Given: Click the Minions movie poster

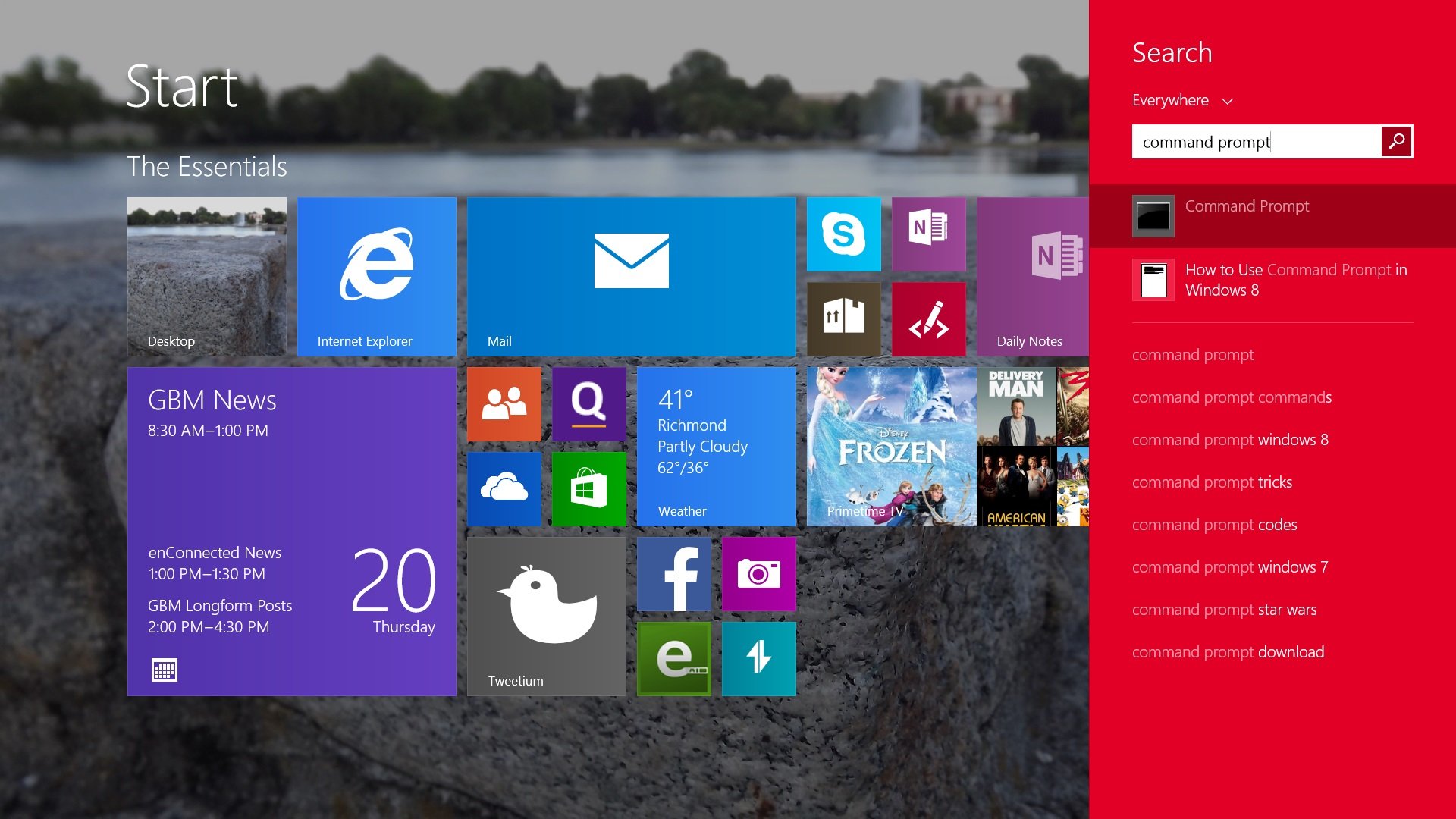Looking at the screenshot, I should tap(1073, 487).
